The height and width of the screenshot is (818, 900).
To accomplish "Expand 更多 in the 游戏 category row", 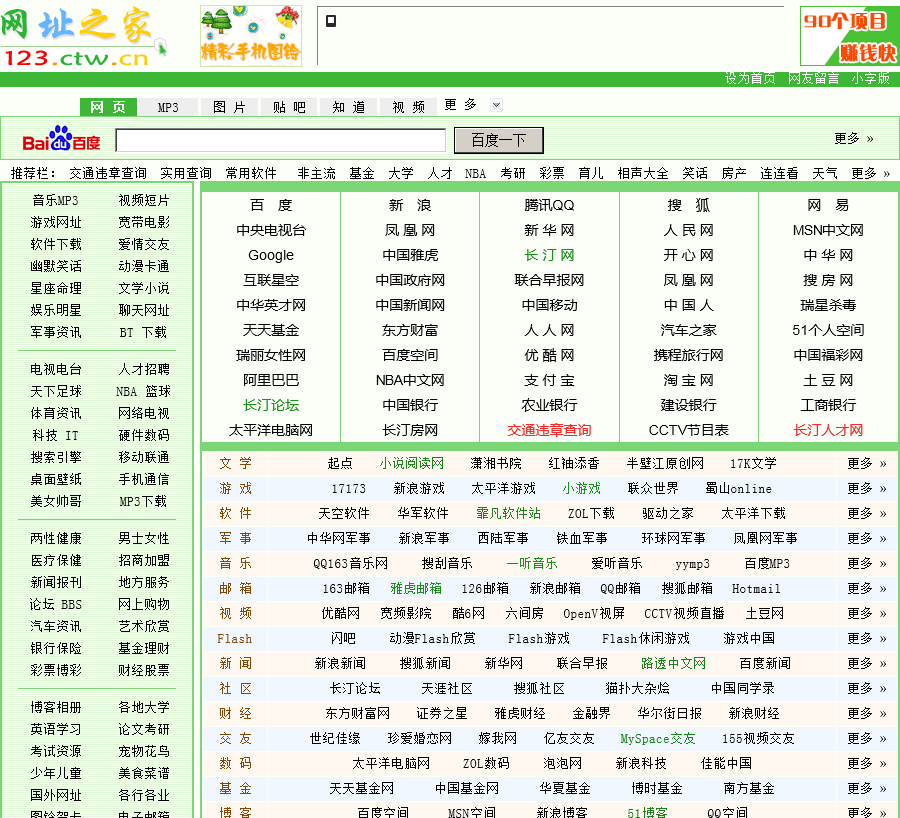I will point(866,488).
